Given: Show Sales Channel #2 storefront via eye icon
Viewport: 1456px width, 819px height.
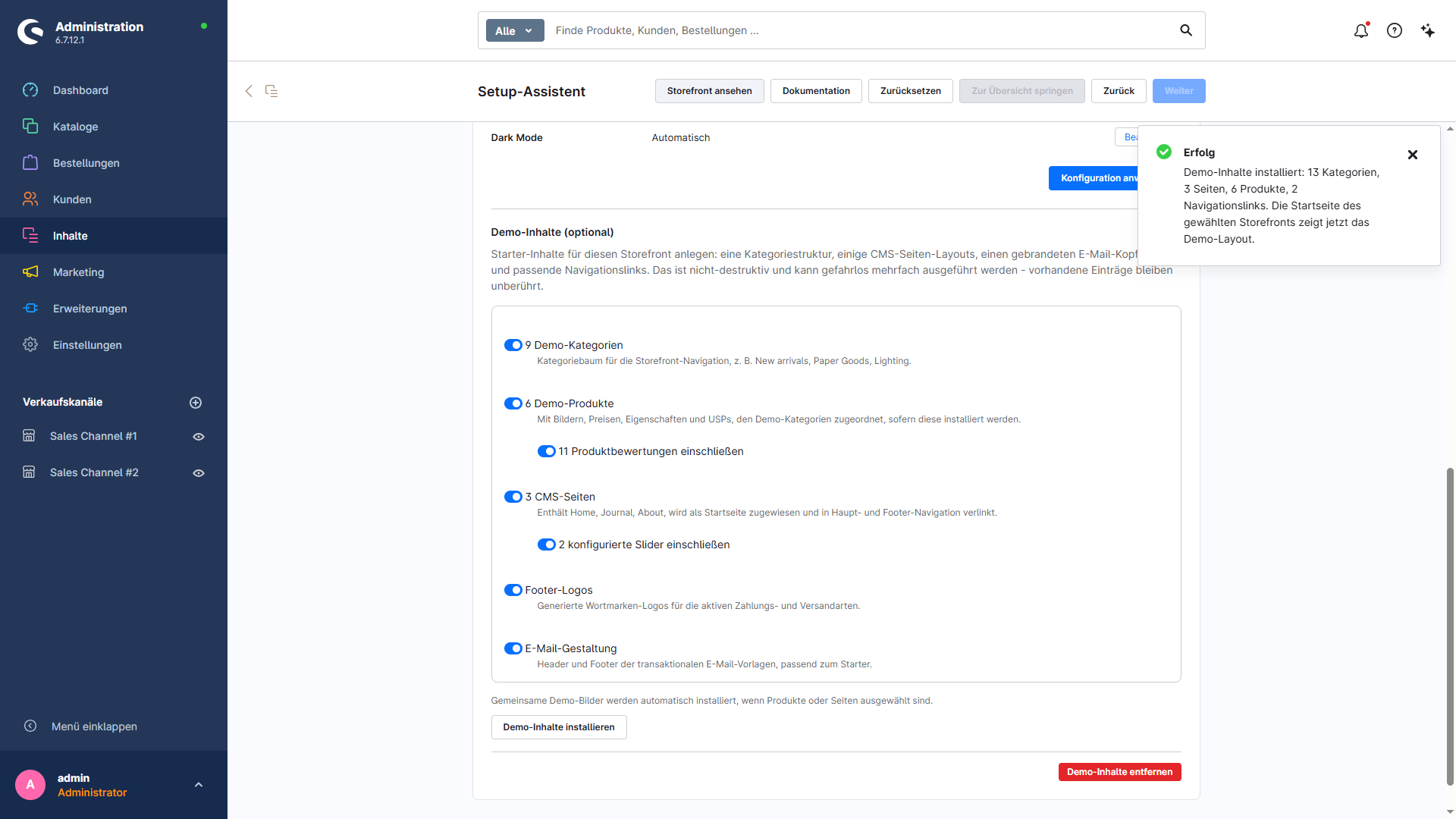Looking at the screenshot, I should (x=199, y=473).
